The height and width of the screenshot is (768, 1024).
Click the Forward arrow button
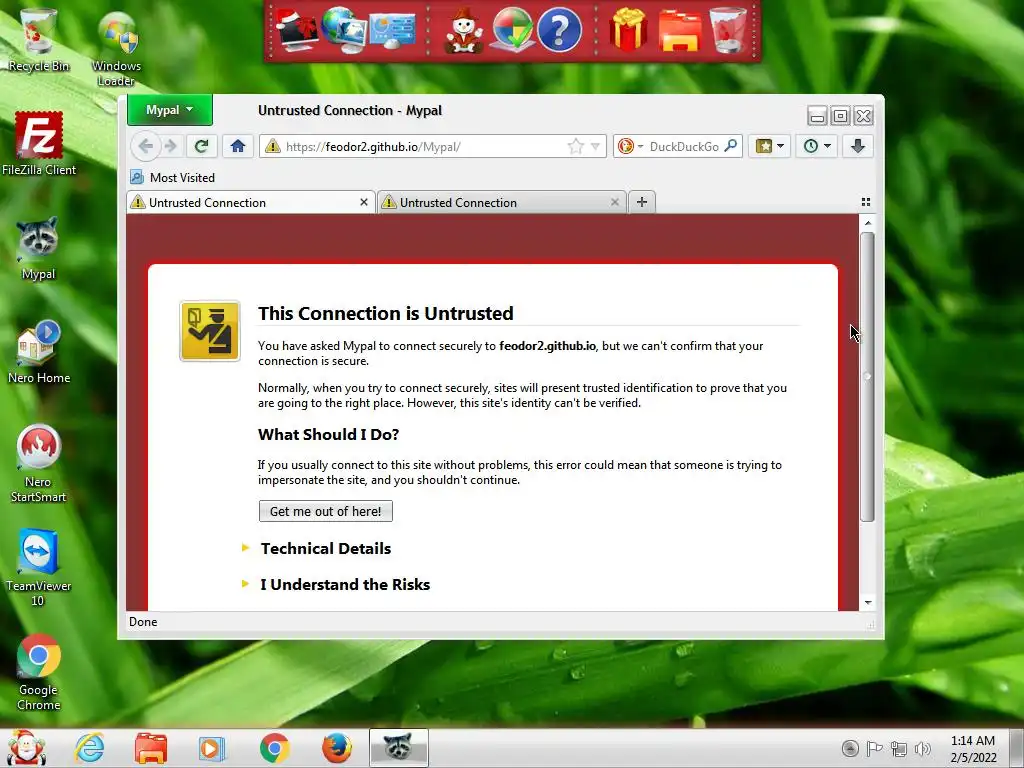tap(171, 146)
